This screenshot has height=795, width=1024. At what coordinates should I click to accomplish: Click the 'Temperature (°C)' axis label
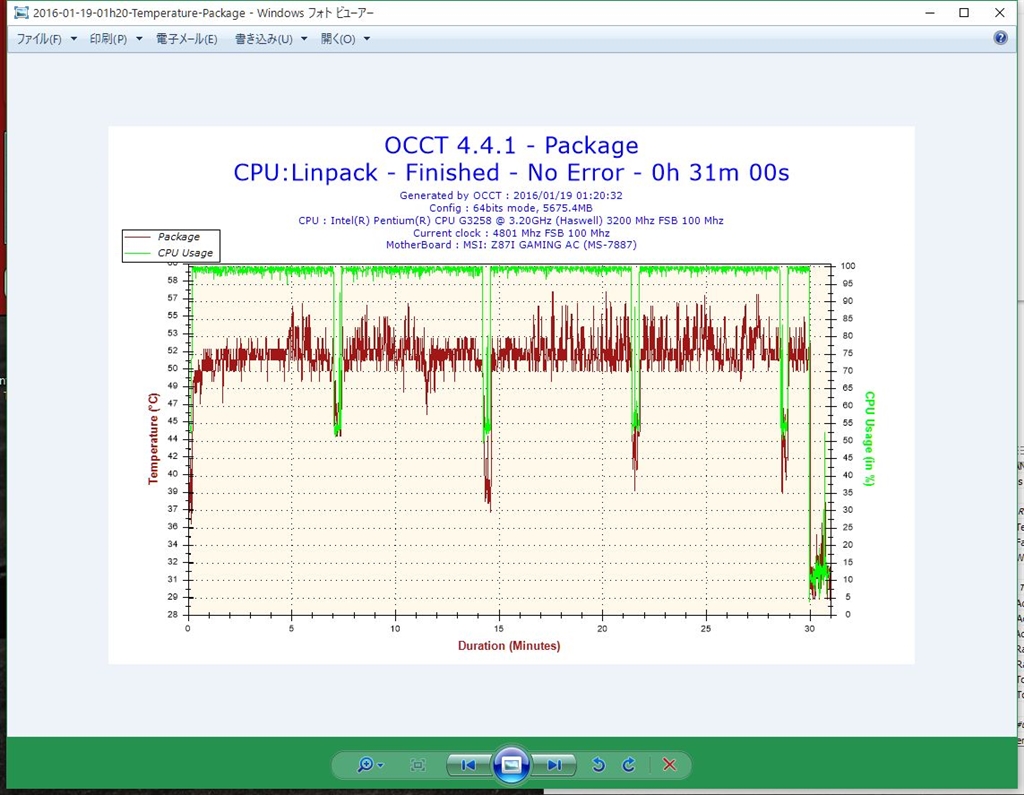pyautogui.click(x=153, y=438)
